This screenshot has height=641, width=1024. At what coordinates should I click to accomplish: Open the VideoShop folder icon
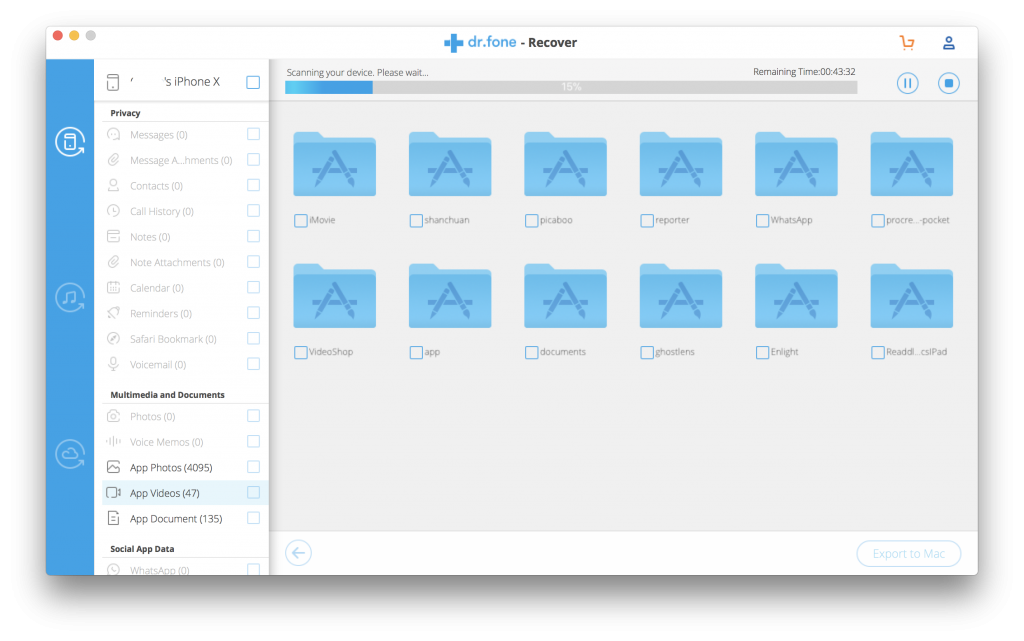point(334,296)
